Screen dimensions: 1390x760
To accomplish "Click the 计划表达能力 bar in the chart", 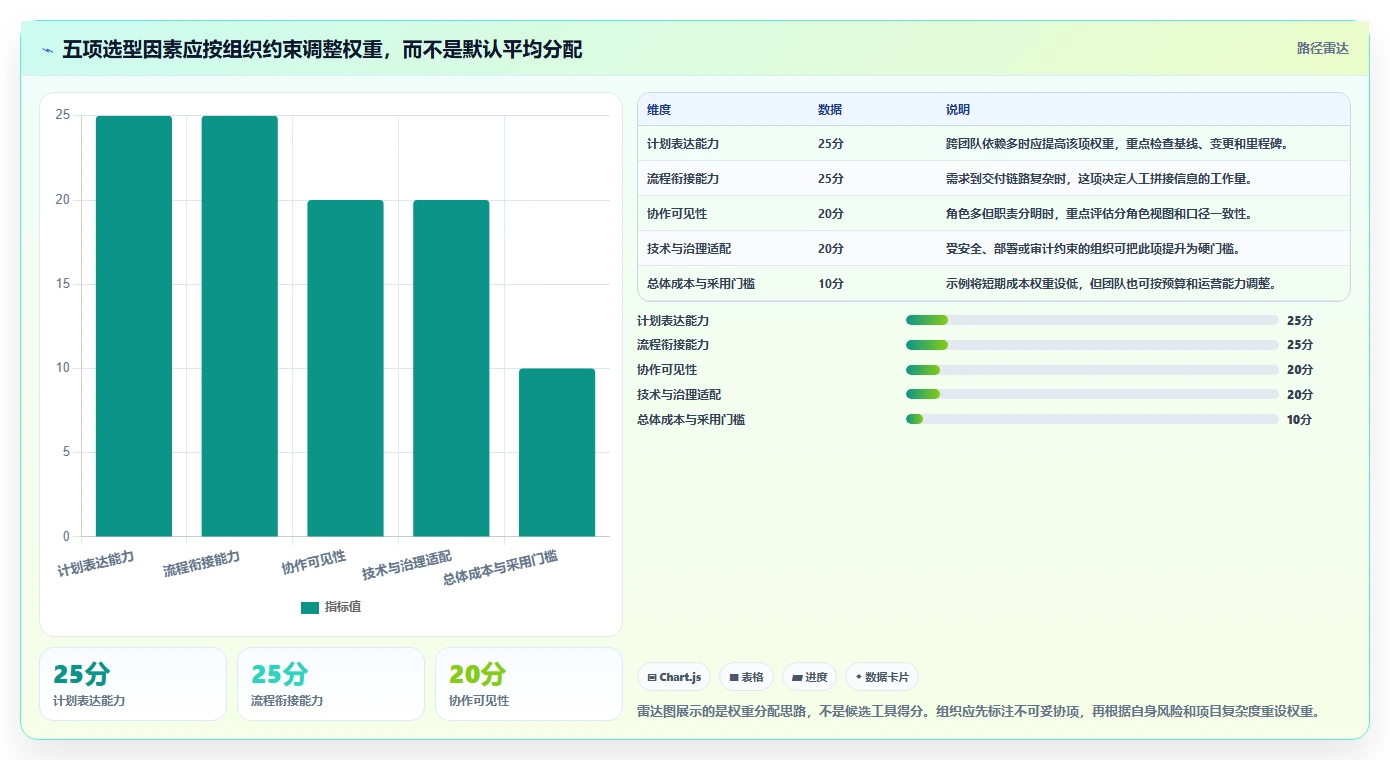I will tap(134, 326).
